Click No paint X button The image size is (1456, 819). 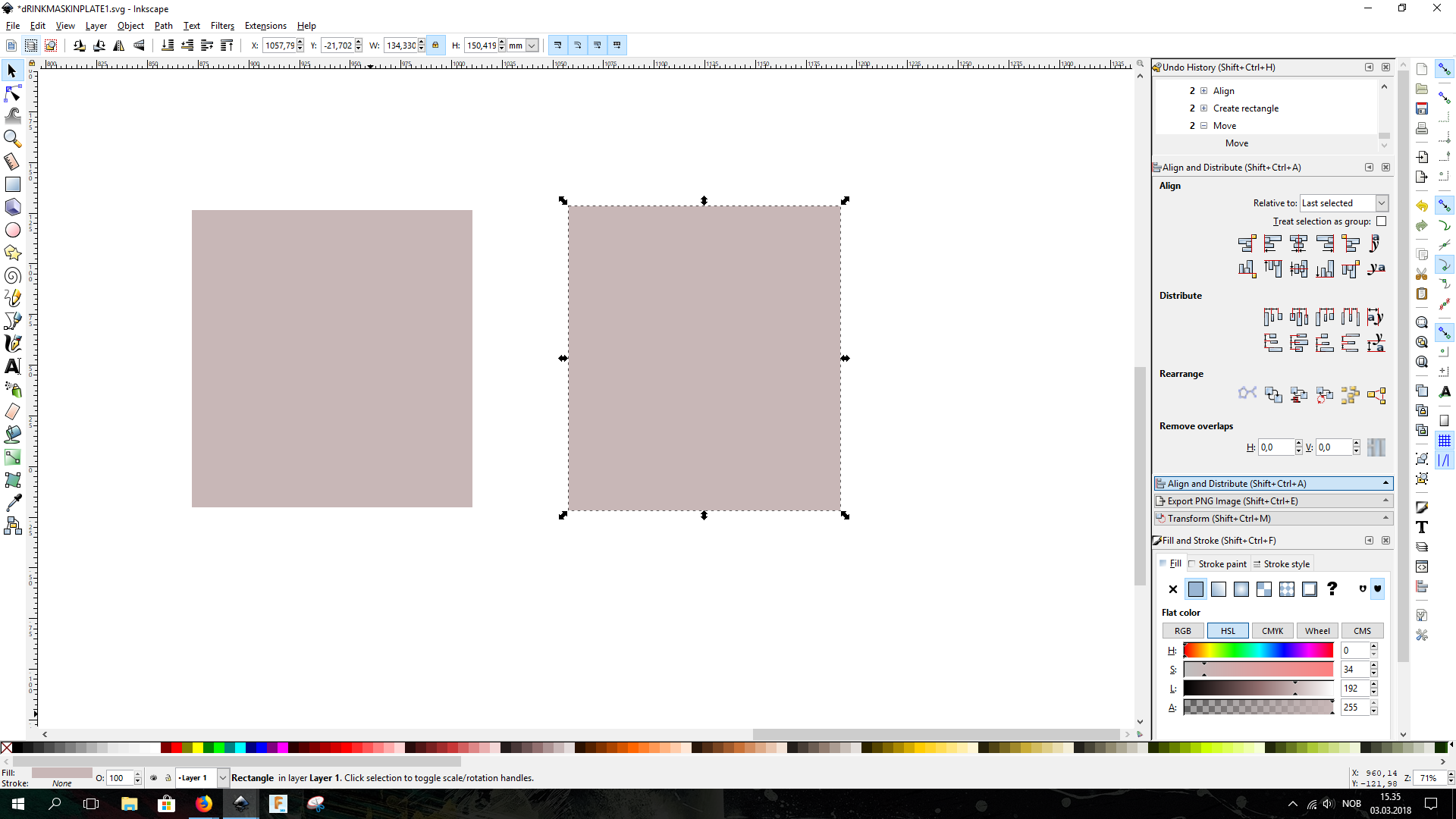[x=1173, y=589]
